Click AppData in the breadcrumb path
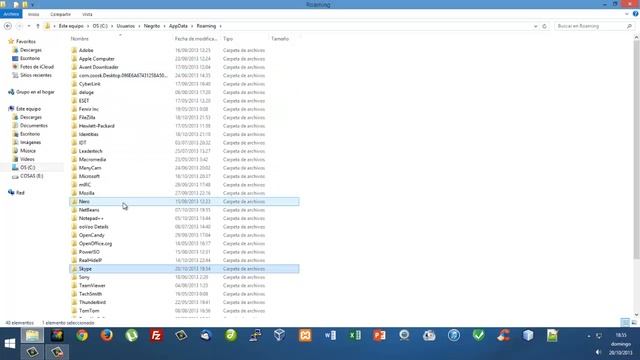The height and width of the screenshot is (360, 640). (x=178, y=26)
